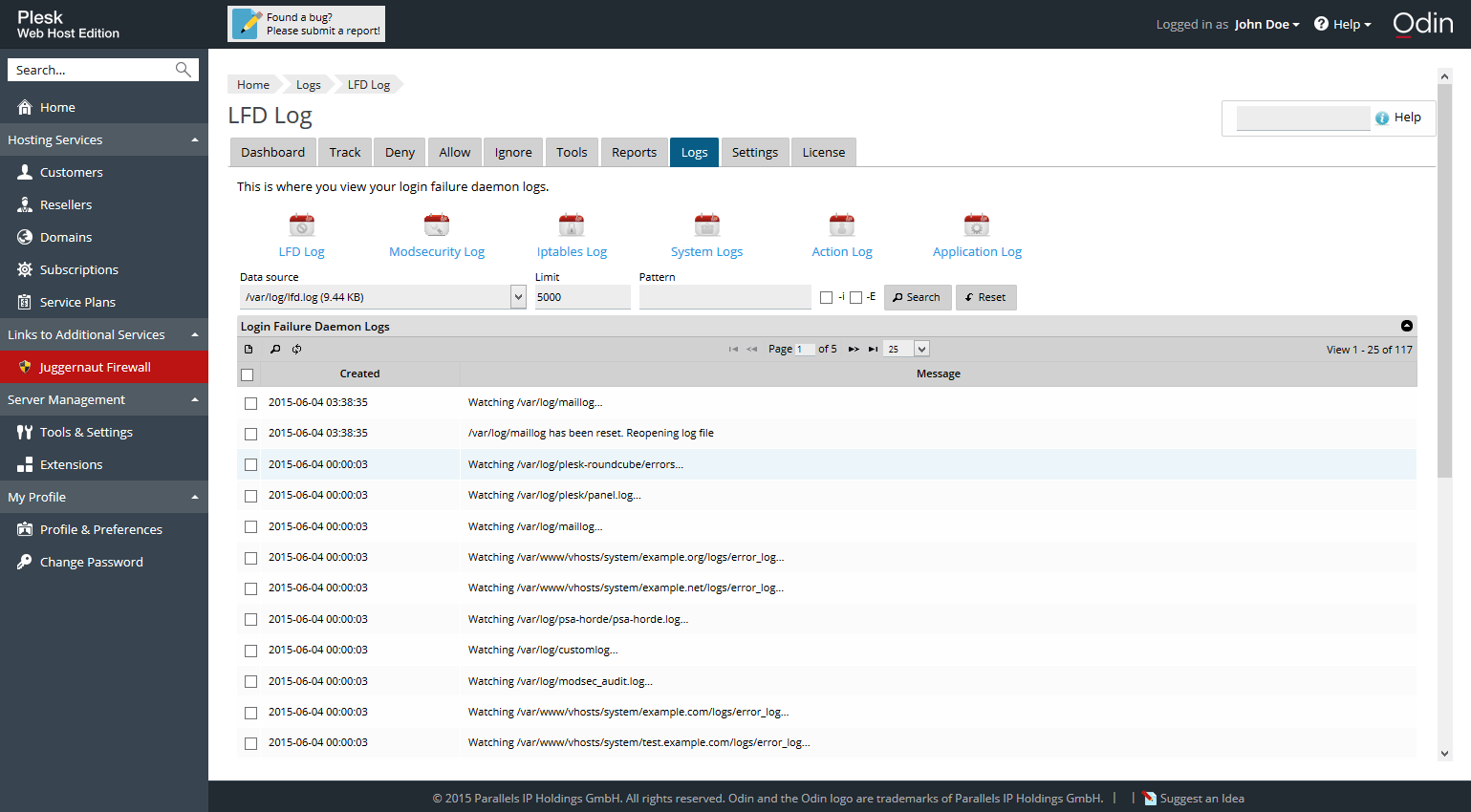Image resolution: width=1471 pixels, height=812 pixels.
Task: Click the Customers person icon
Action: [25, 172]
